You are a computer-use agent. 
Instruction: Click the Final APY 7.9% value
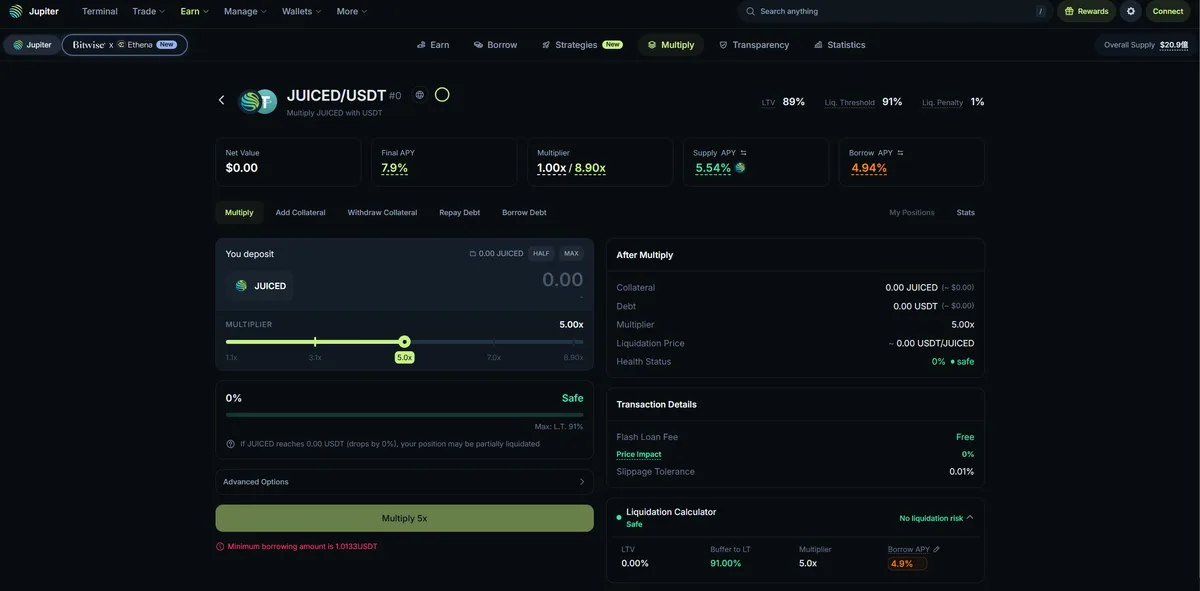pos(395,168)
